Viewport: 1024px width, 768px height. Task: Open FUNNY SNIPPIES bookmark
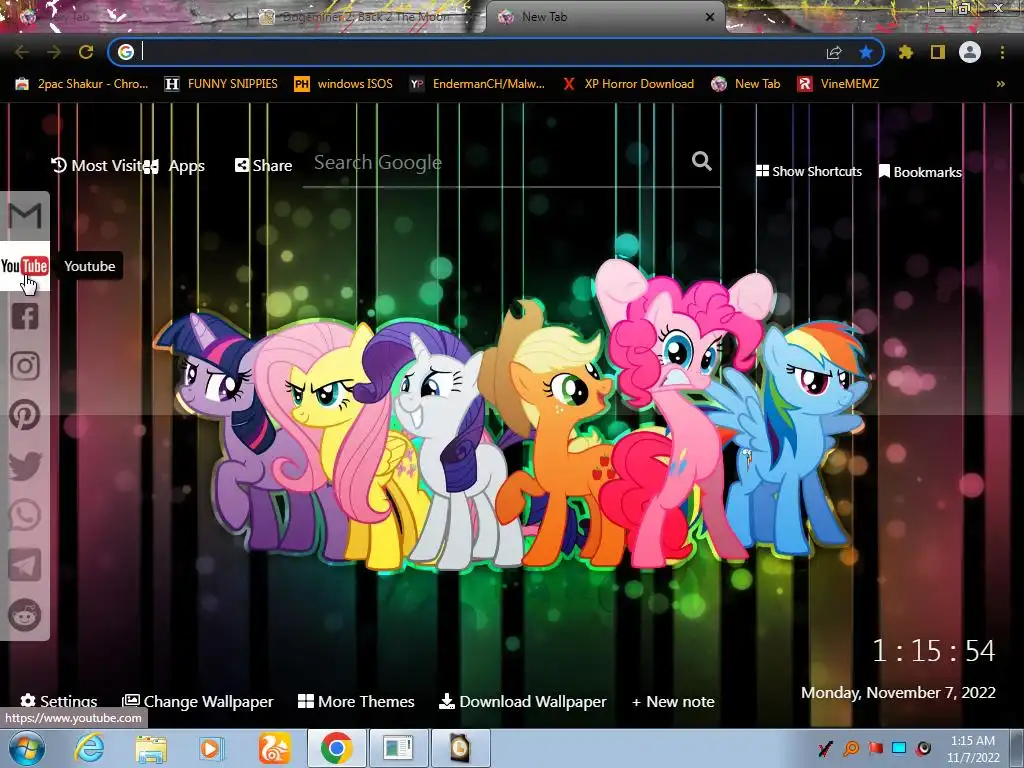pyautogui.click(x=221, y=84)
